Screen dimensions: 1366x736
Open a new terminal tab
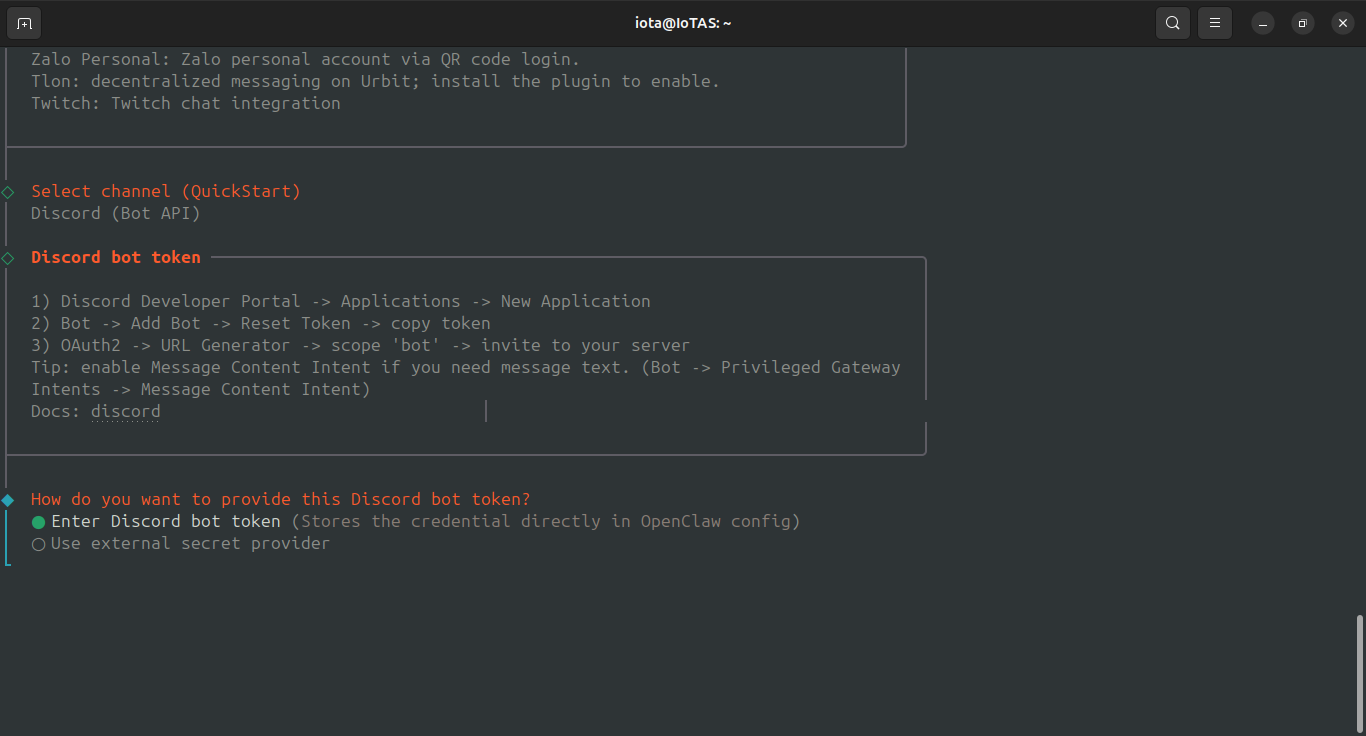[x=24, y=23]
